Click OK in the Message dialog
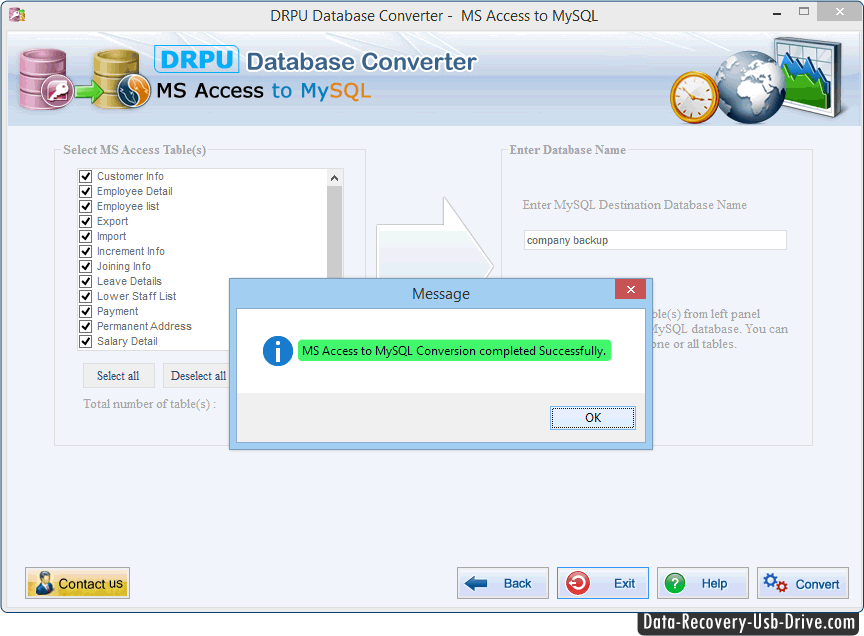Screen dimensions: 864x636 point(593,418)
